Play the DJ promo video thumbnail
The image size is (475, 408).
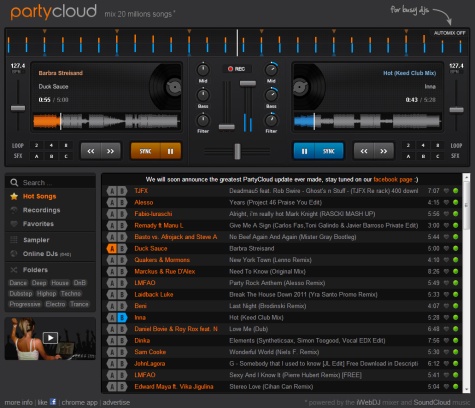pos(50,338)
